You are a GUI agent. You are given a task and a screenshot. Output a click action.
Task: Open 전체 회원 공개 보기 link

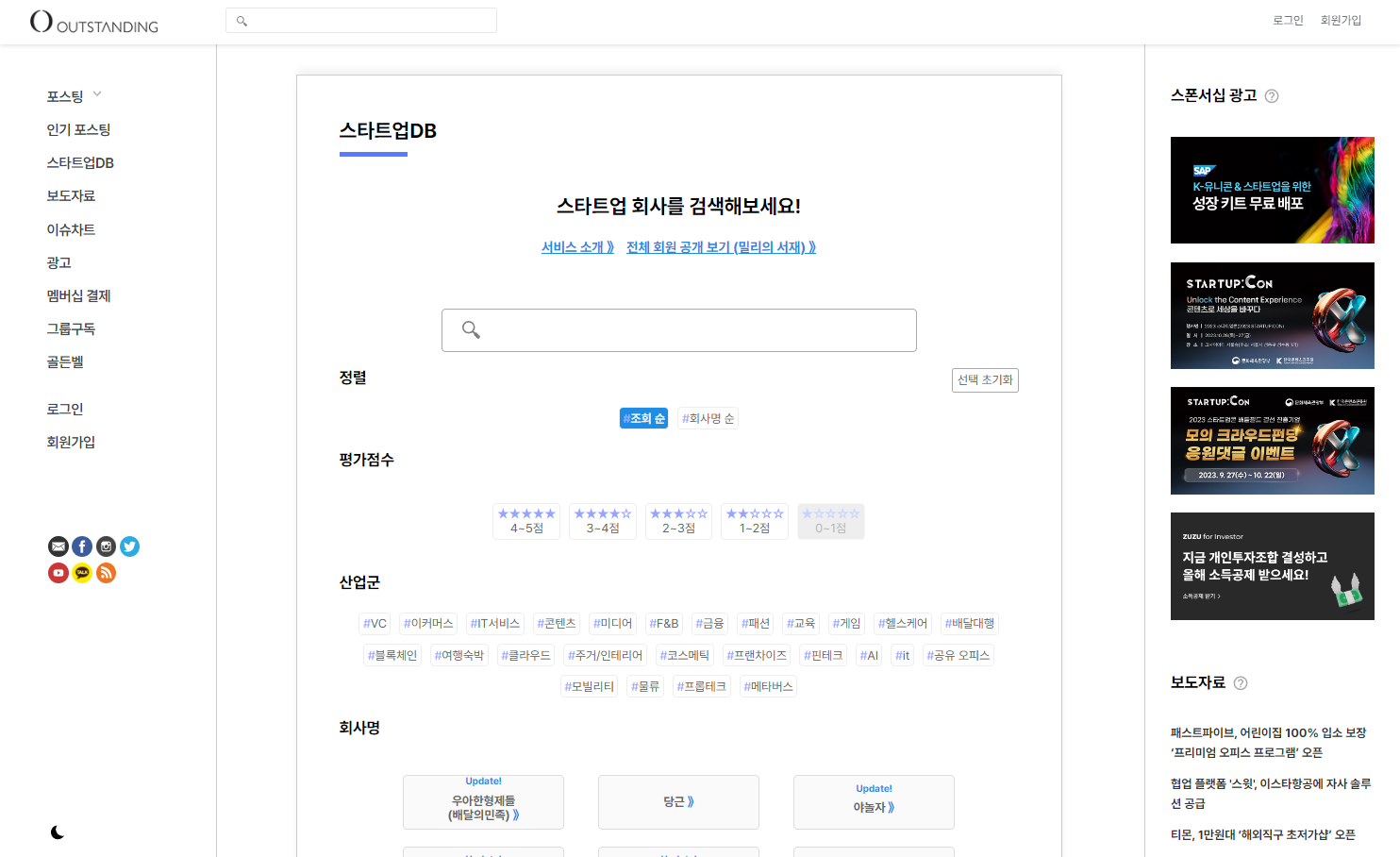(x=722, y=247)
